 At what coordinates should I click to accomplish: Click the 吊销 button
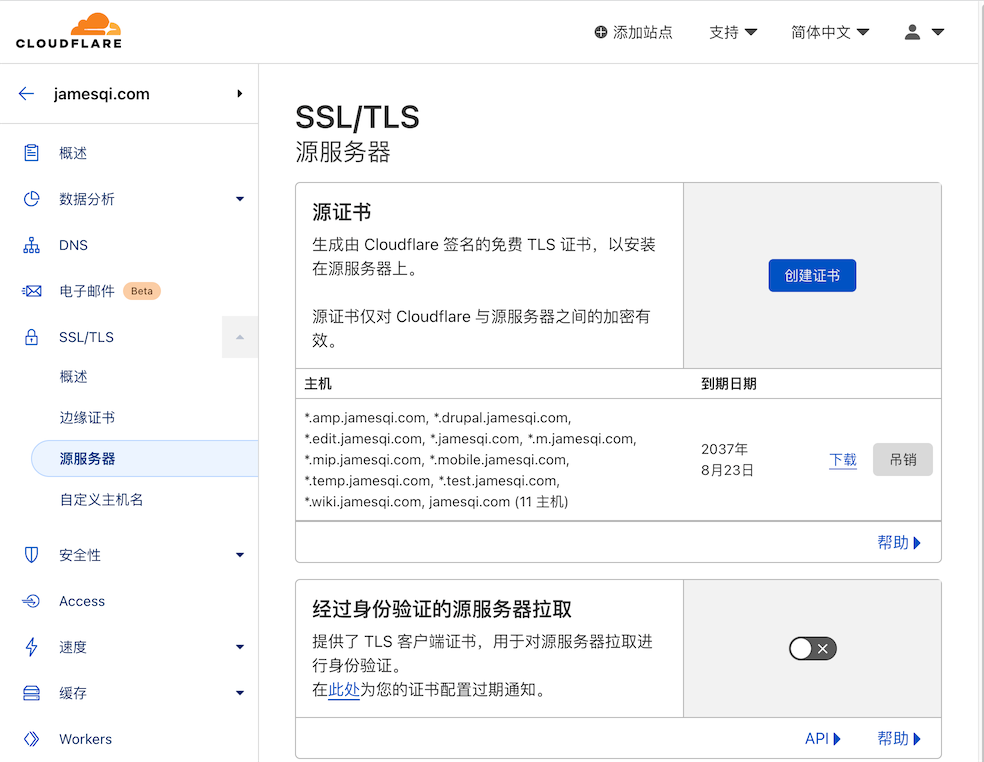pyautogui.click(x=902, y=460)
